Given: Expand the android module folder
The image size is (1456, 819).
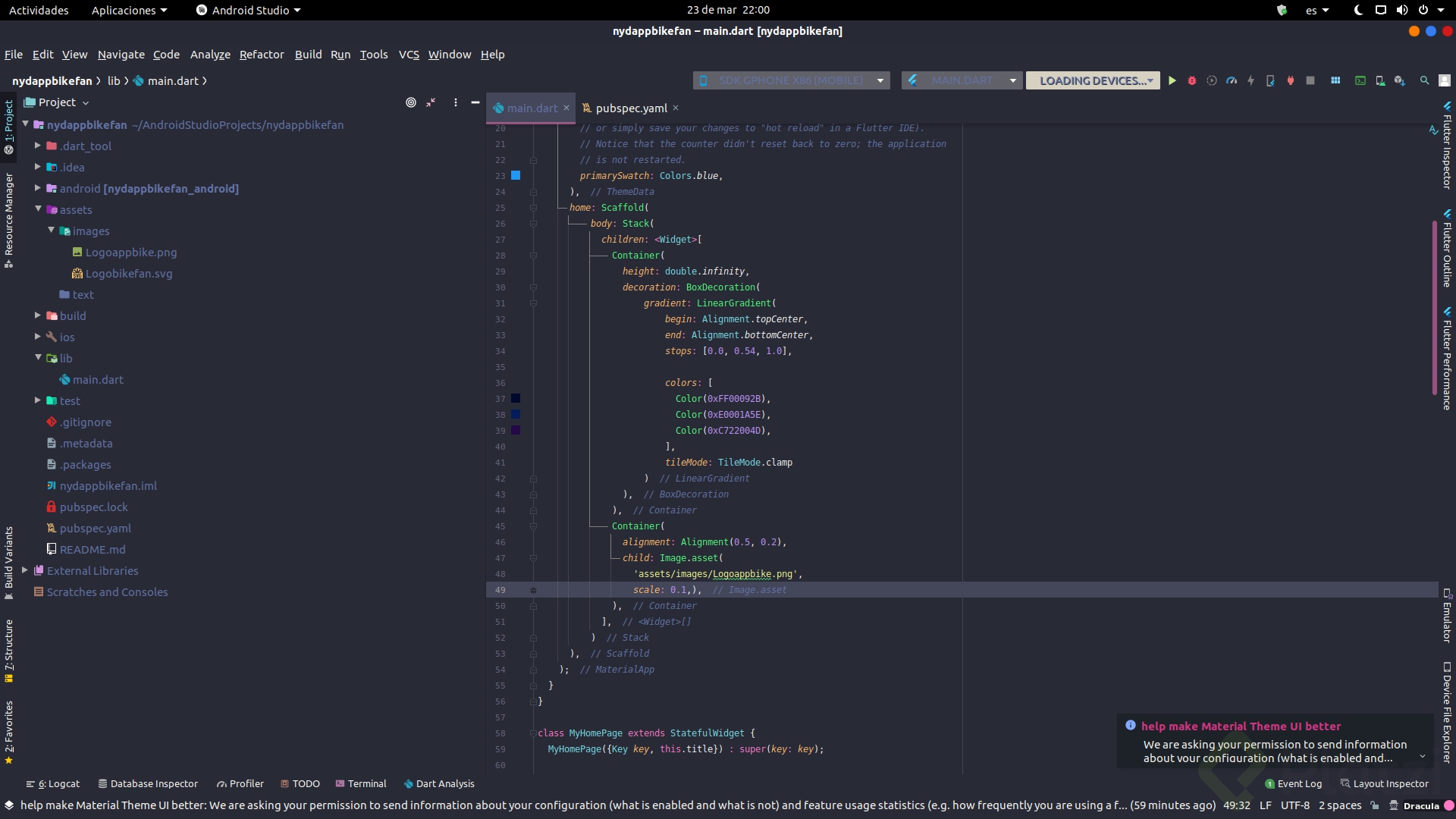Looking at the screenshot, I should [x=38, y=188].
